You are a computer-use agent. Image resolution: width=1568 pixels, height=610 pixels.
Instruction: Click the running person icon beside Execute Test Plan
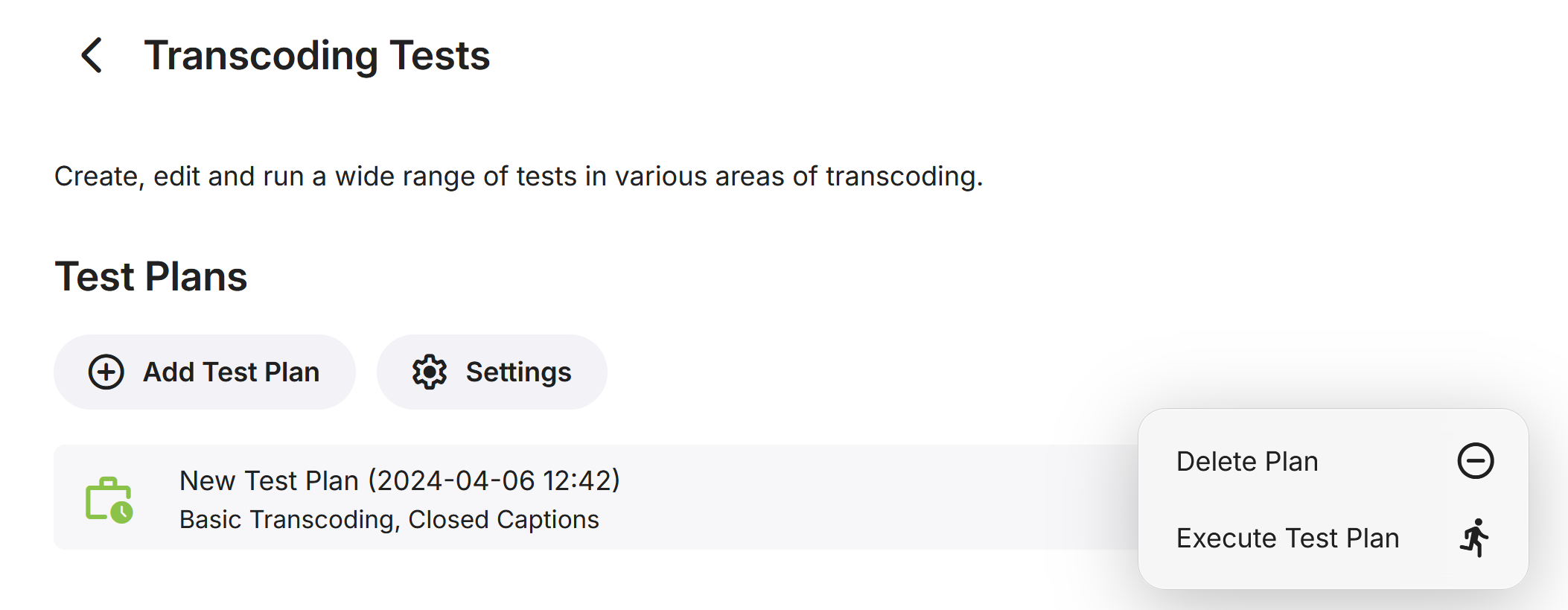1476,538
